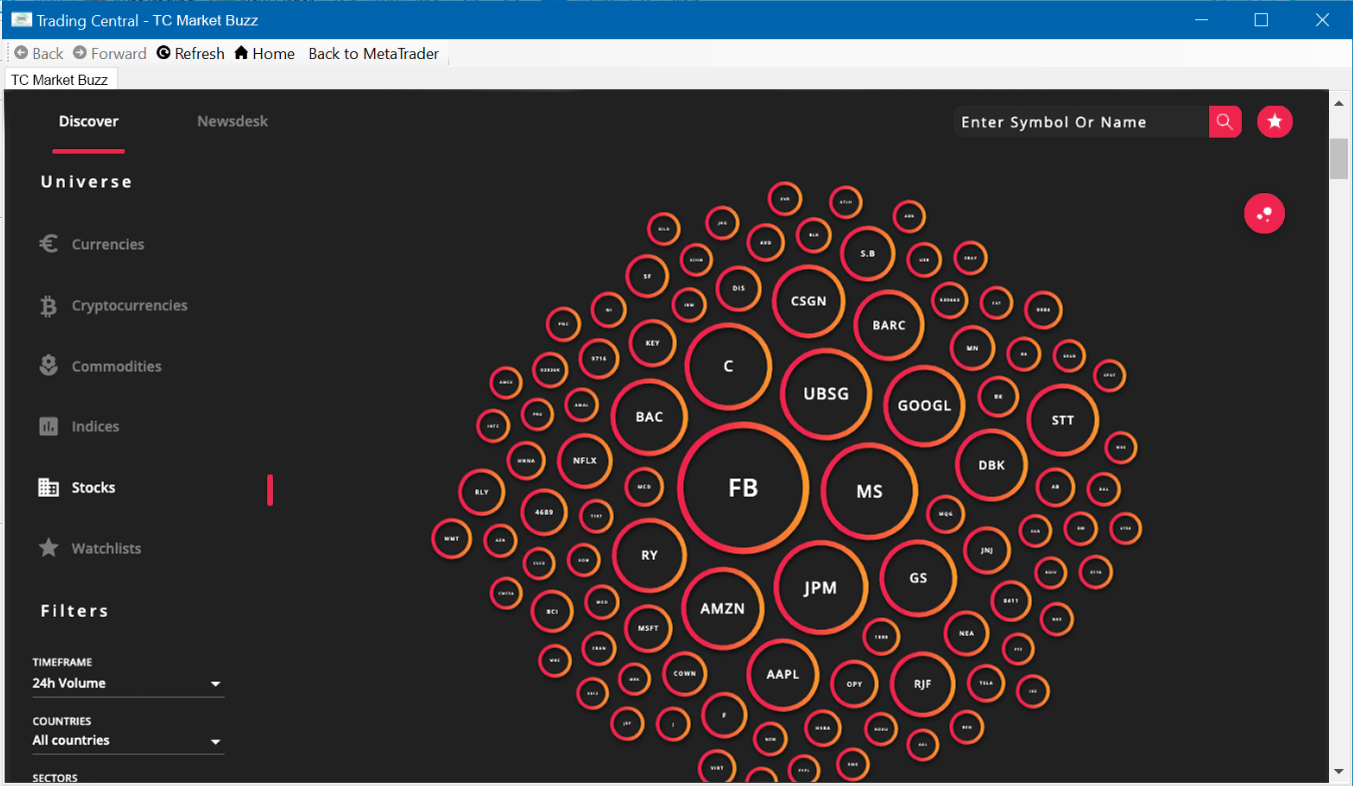Click the vertical scrollbar thumb
This screenshot has width=1353, height=786.
click(1338, 159)
